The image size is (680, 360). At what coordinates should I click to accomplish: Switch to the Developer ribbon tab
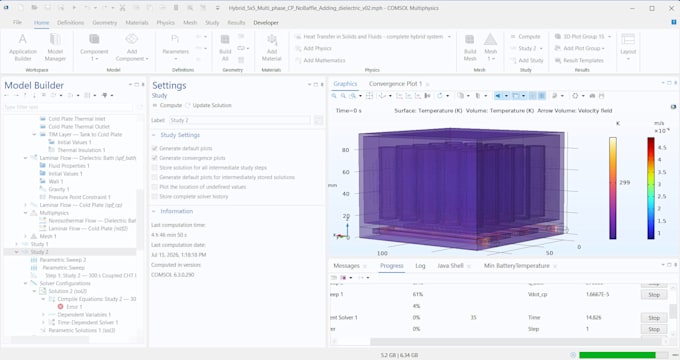(266, 22)
